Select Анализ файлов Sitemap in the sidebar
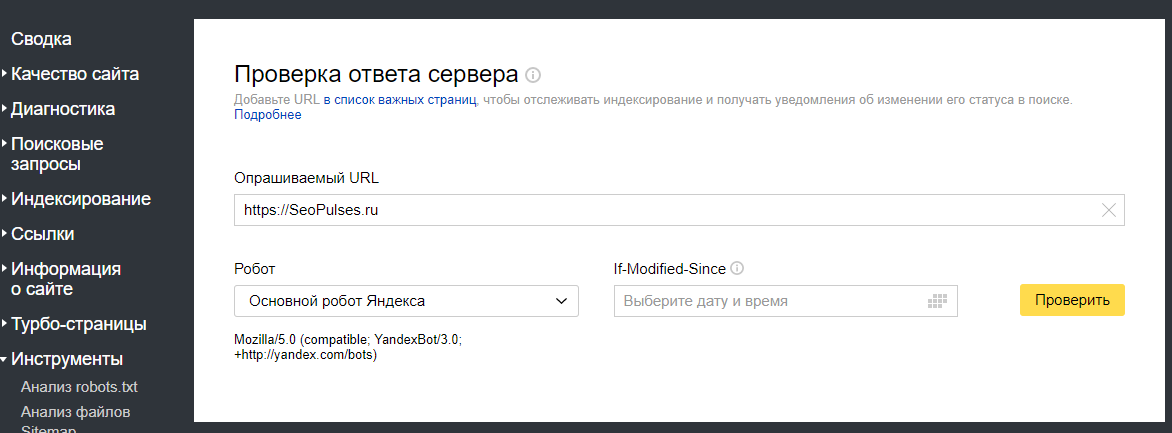This screenshot has height=433, width=1172. [x=75, y=420]
